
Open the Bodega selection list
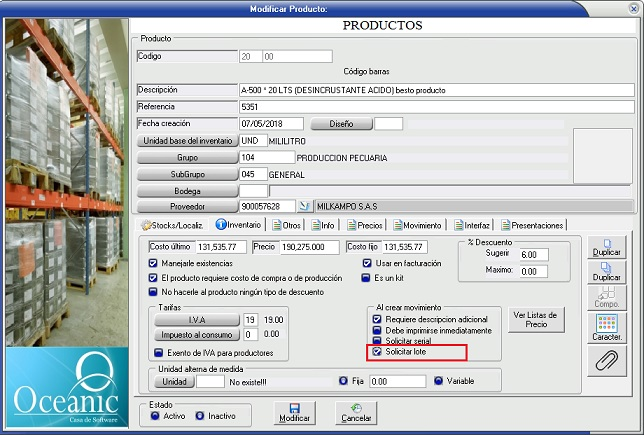(x=187, y=190)
